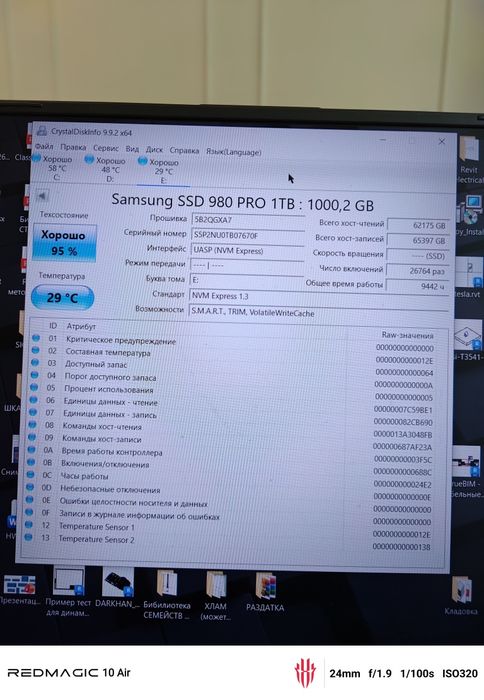Click the Хорошо 95 % health status button

64,243
